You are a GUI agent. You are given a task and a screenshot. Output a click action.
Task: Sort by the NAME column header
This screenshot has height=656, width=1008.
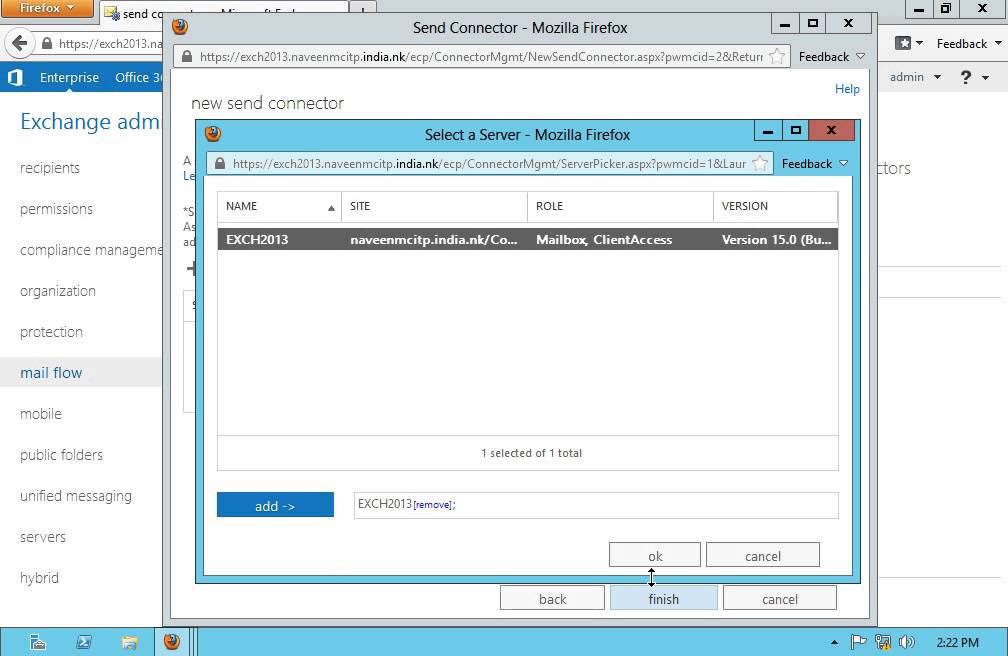pyautogui.click(x=279, y=206)
